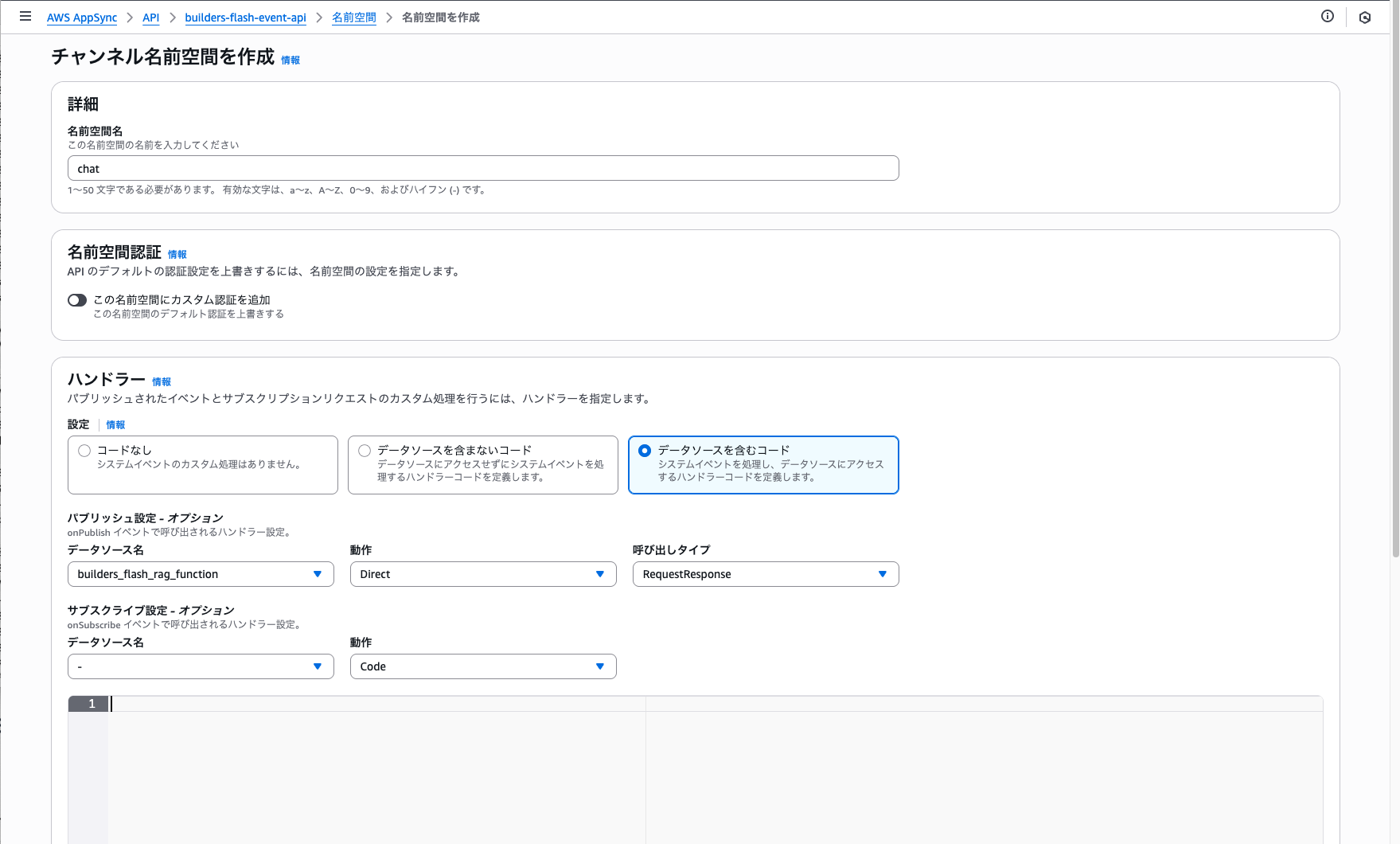Viewport: 1400px width, 844px height.
Task: Select the コードなし handler option
Action: (x=84, y=450)
